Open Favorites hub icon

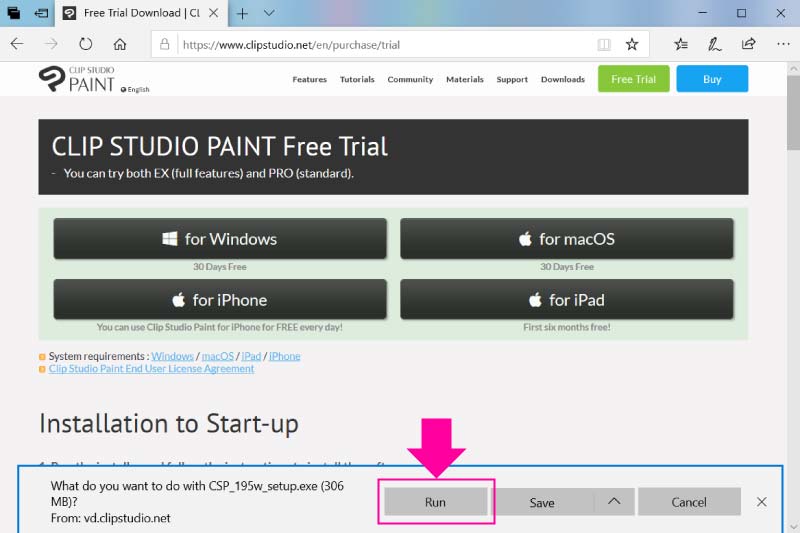[681, 44]
